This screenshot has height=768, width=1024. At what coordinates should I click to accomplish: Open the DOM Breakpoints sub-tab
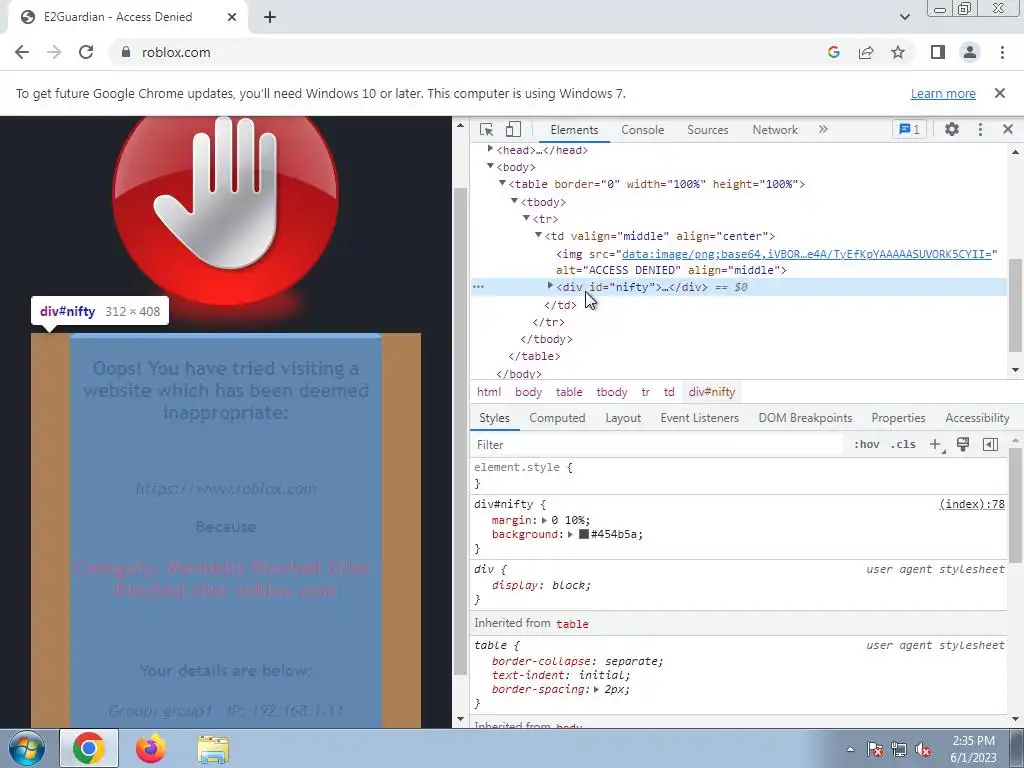(x=805, y=418)
